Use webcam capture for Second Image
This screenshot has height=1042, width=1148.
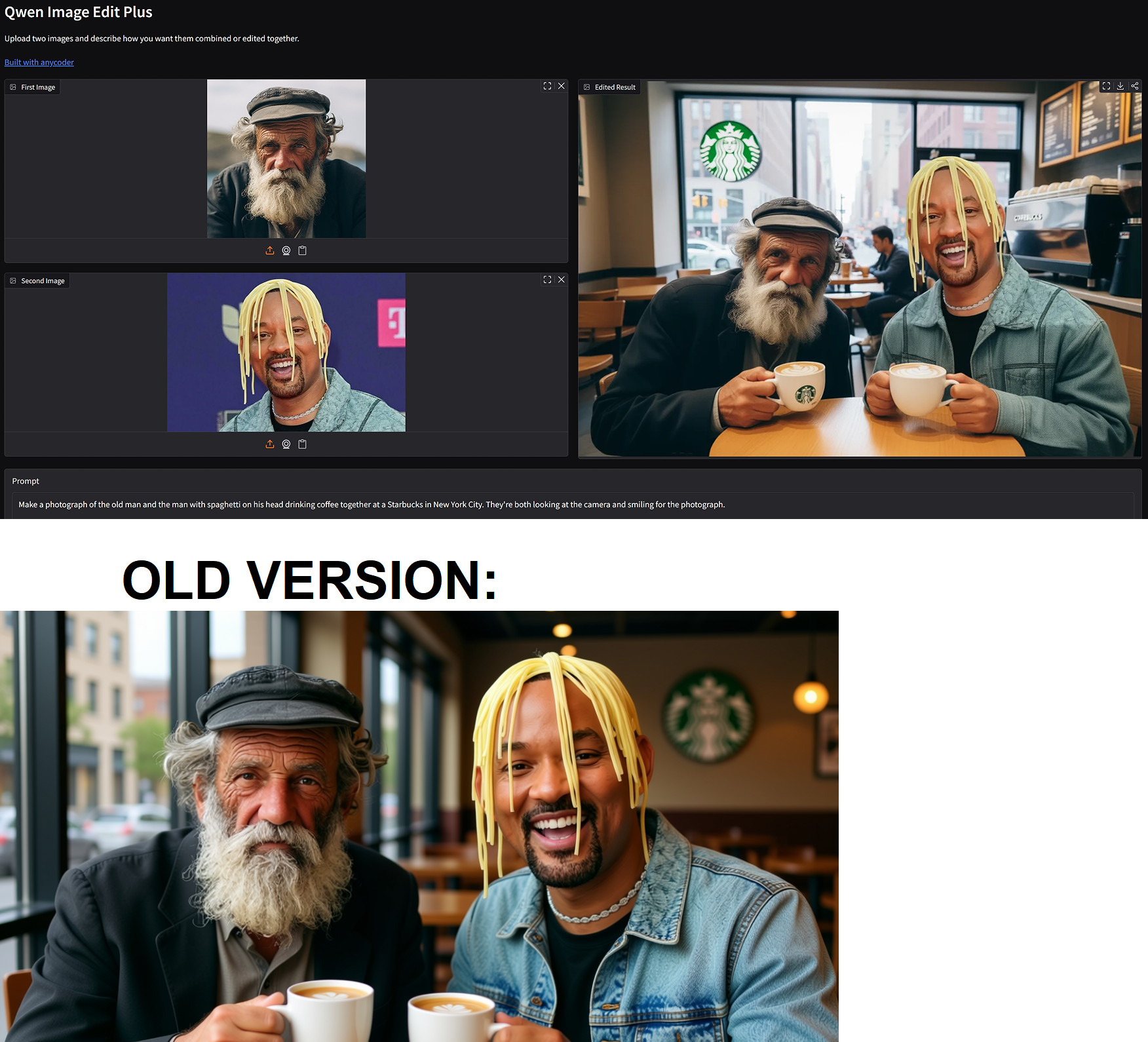pos(286,444)
